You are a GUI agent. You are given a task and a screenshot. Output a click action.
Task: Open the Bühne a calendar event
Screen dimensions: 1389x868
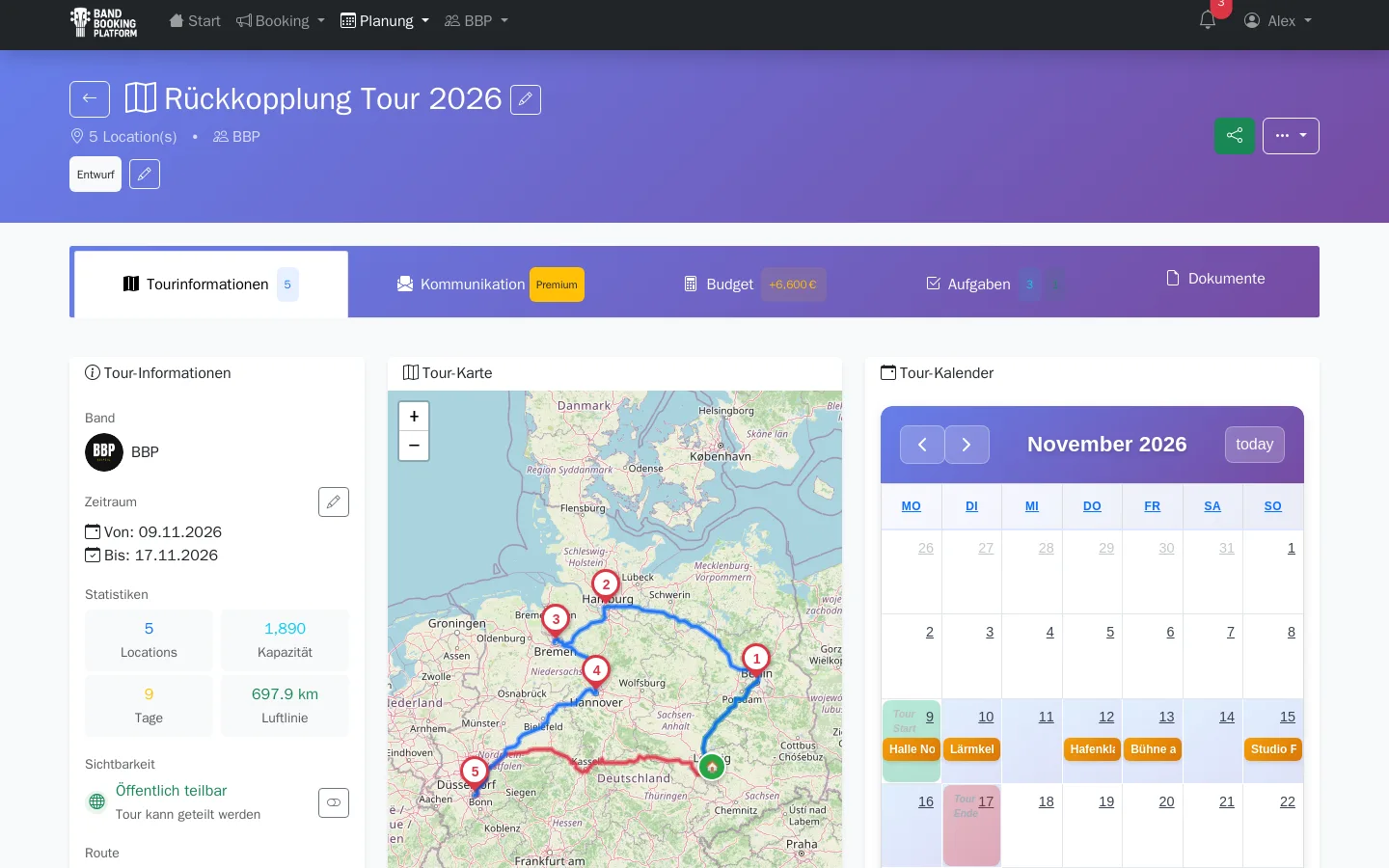click(x=1153, y=749)
